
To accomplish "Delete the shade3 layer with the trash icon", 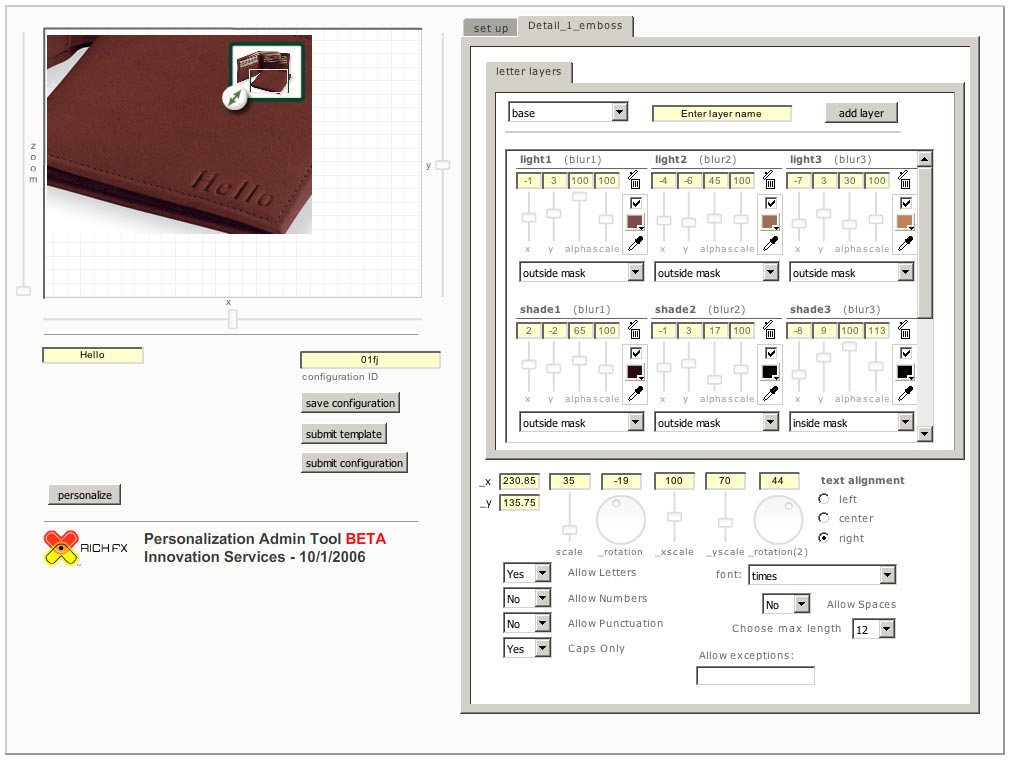I will click(x=904, y=329).
